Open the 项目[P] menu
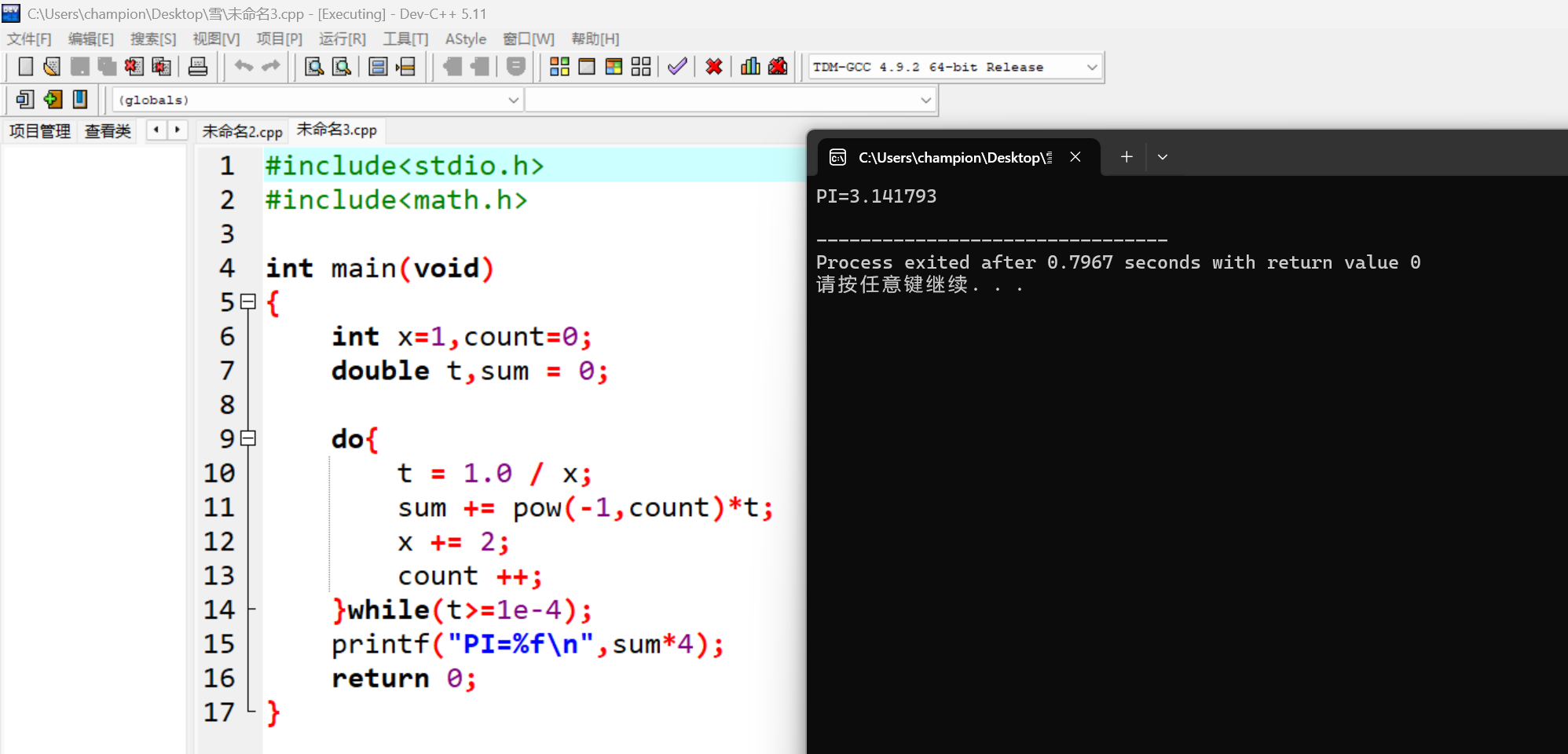This screenshot has width=1568, height=754. (279, 39)
